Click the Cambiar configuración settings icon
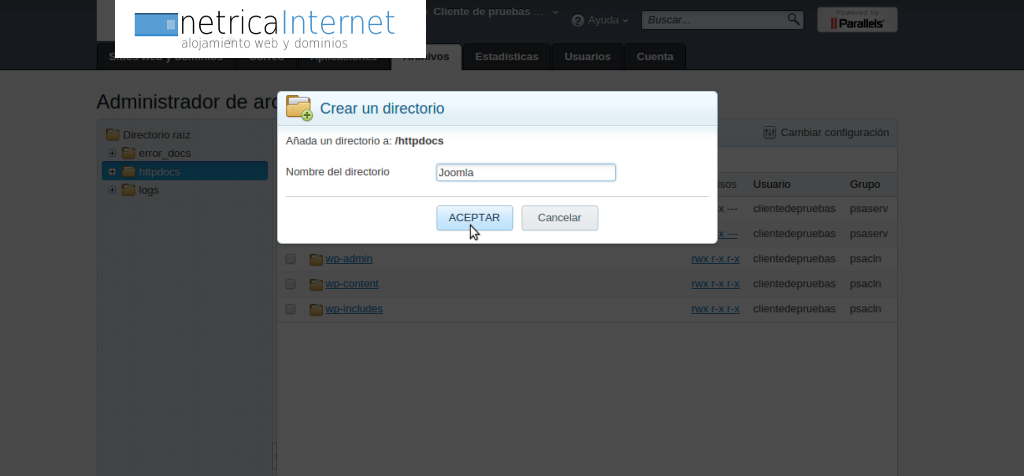Viewport: 1024px width, 476px height. tap(770, 132)
